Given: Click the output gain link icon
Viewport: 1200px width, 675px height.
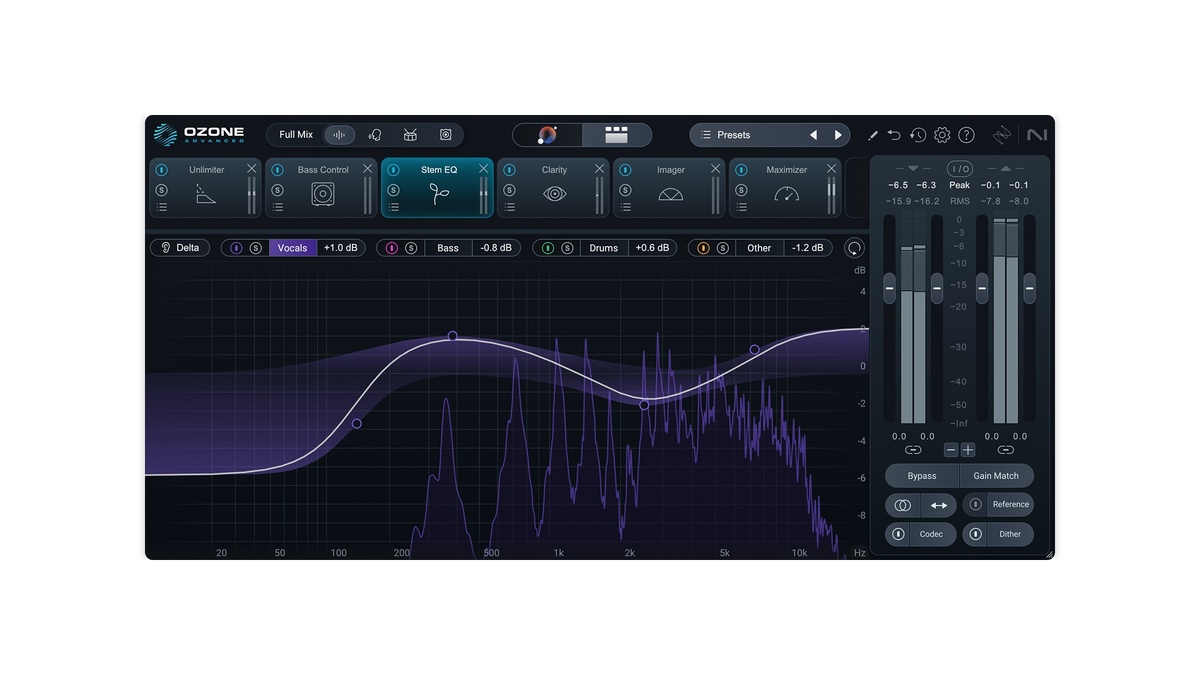Looking at the screenshot, I should point(1006,450).
